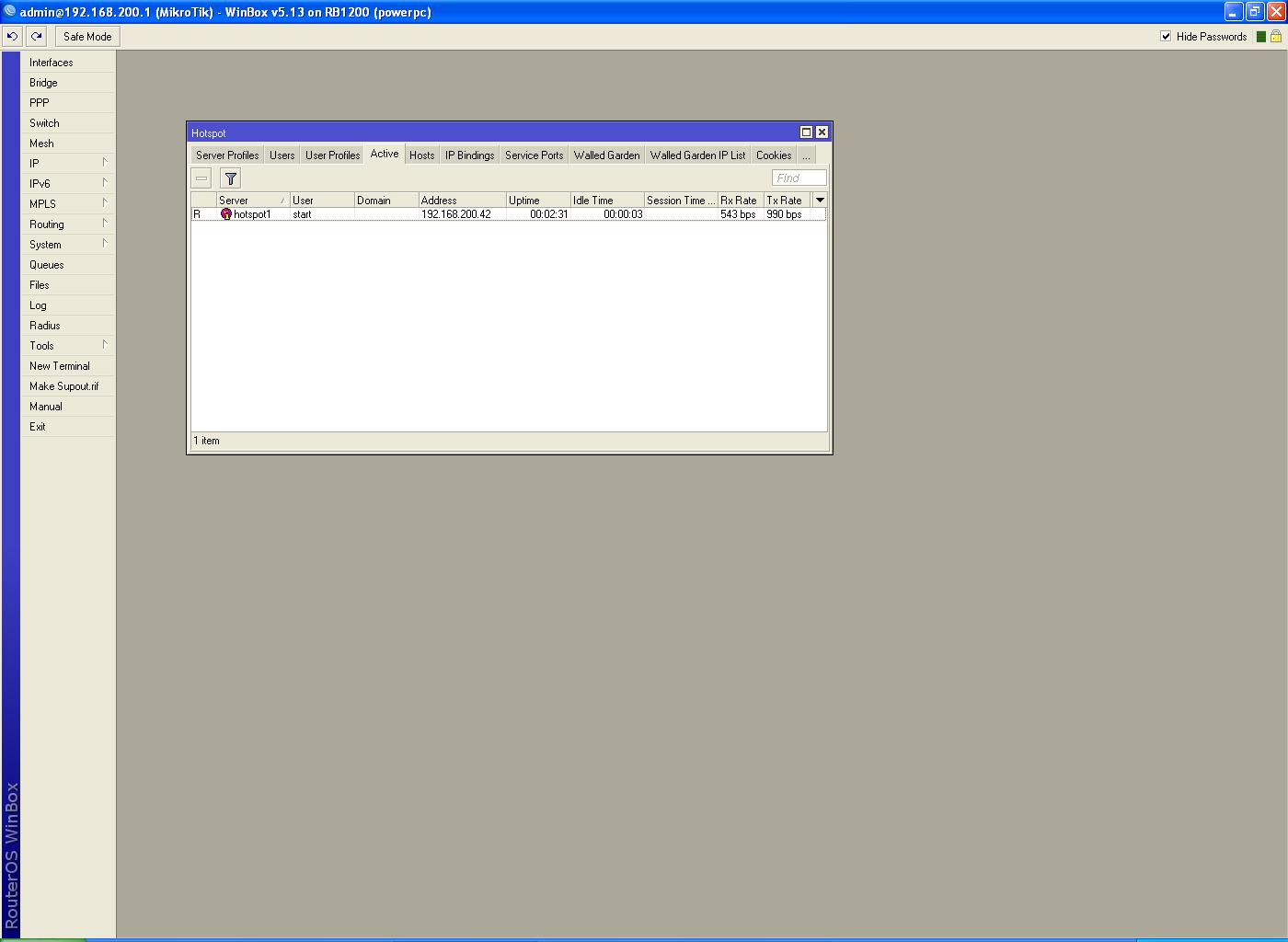Click the hotspot1 server icon in the row
The height and width of the screenshot is (942, 1288).
tap(226, 214)
